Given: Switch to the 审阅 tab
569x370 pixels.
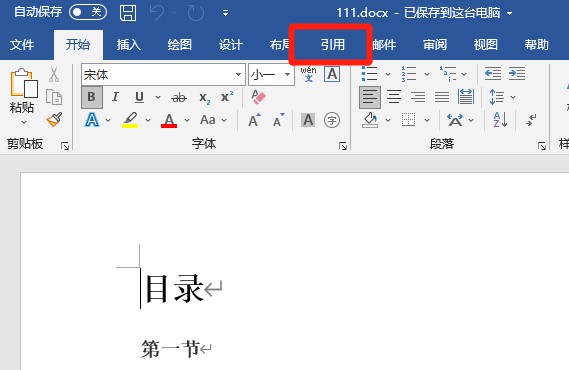Looking at the screenshot, I should [435, 45].
